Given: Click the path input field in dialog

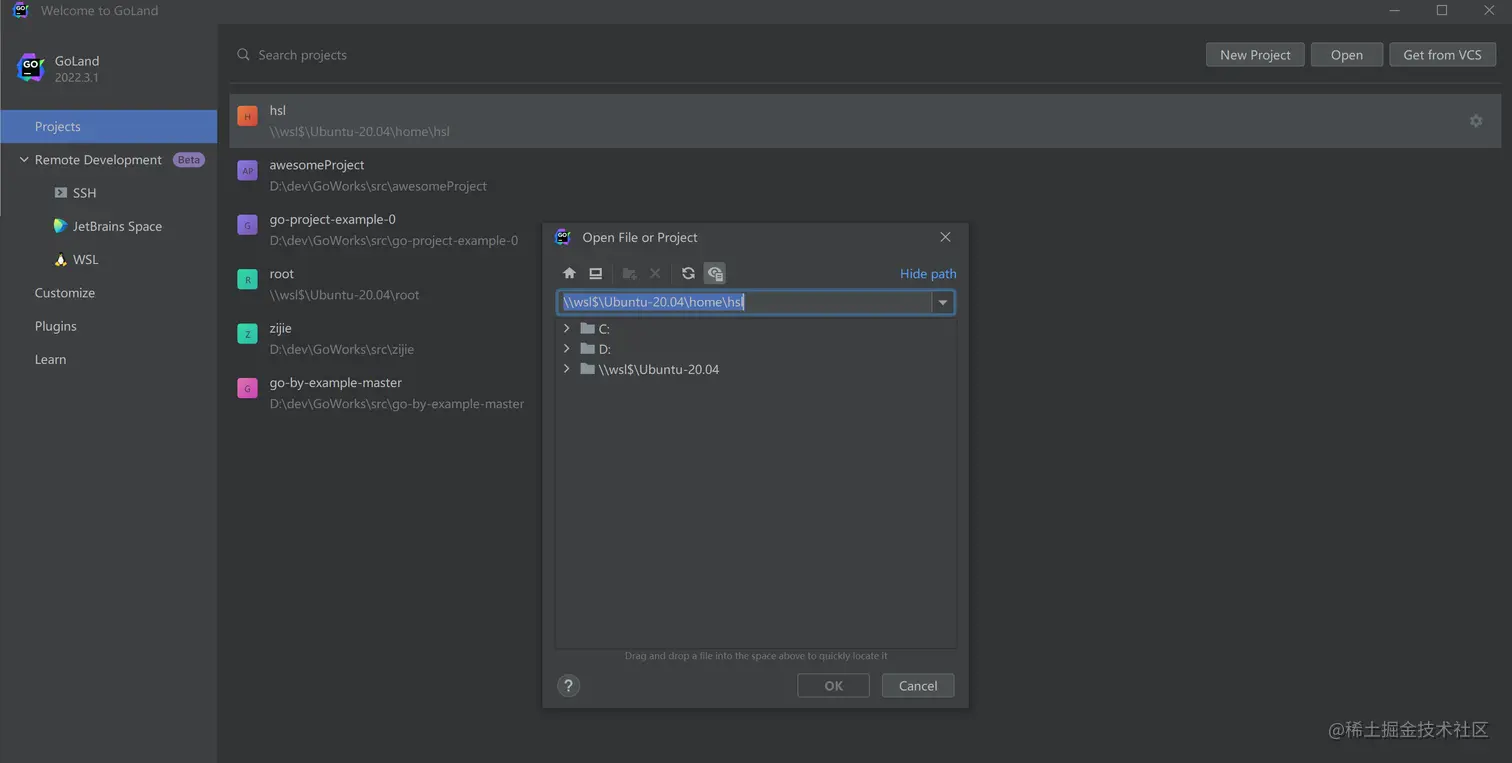Looking at the screenshot, I should click(745, 303).
